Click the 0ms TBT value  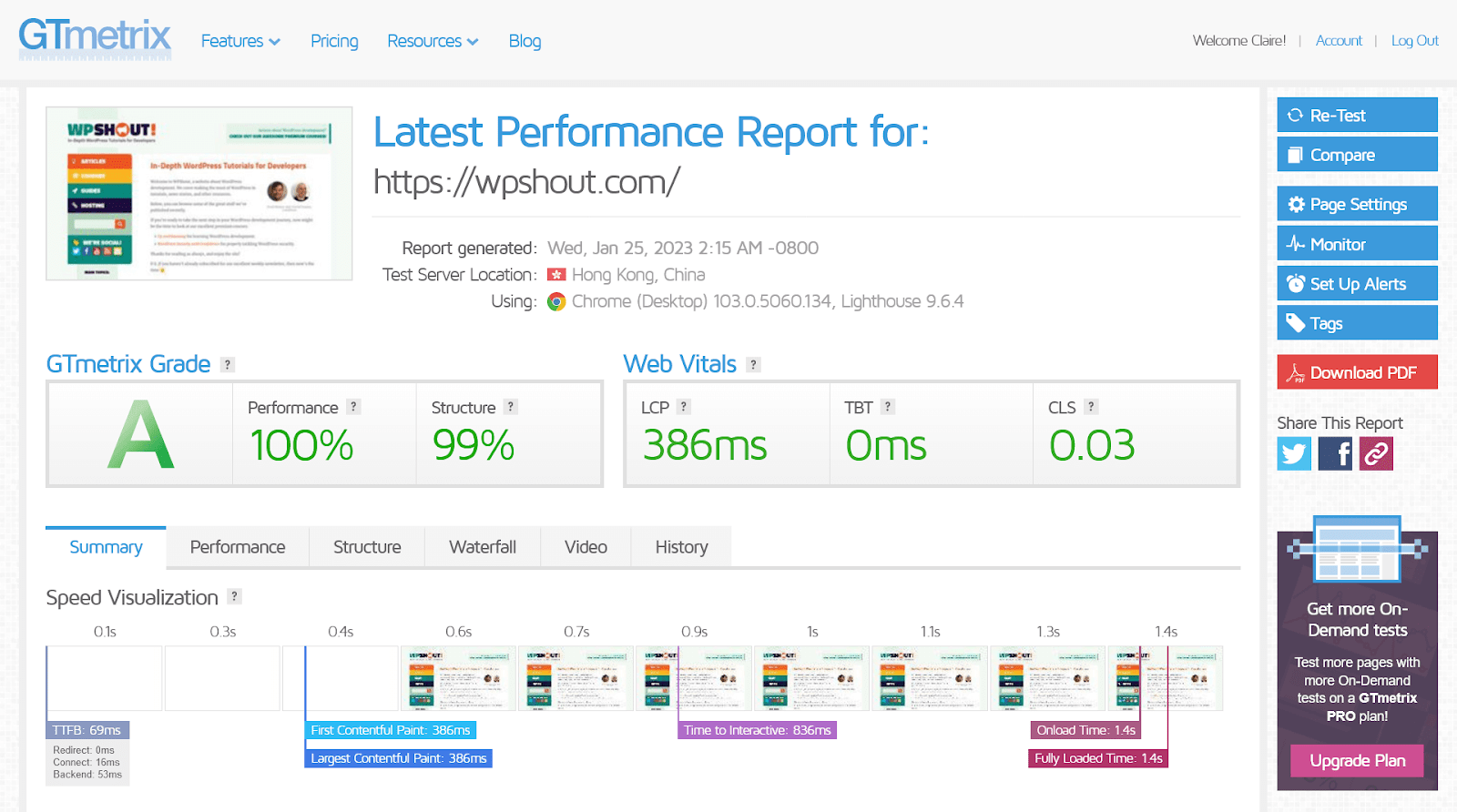(x=886, y=445)
